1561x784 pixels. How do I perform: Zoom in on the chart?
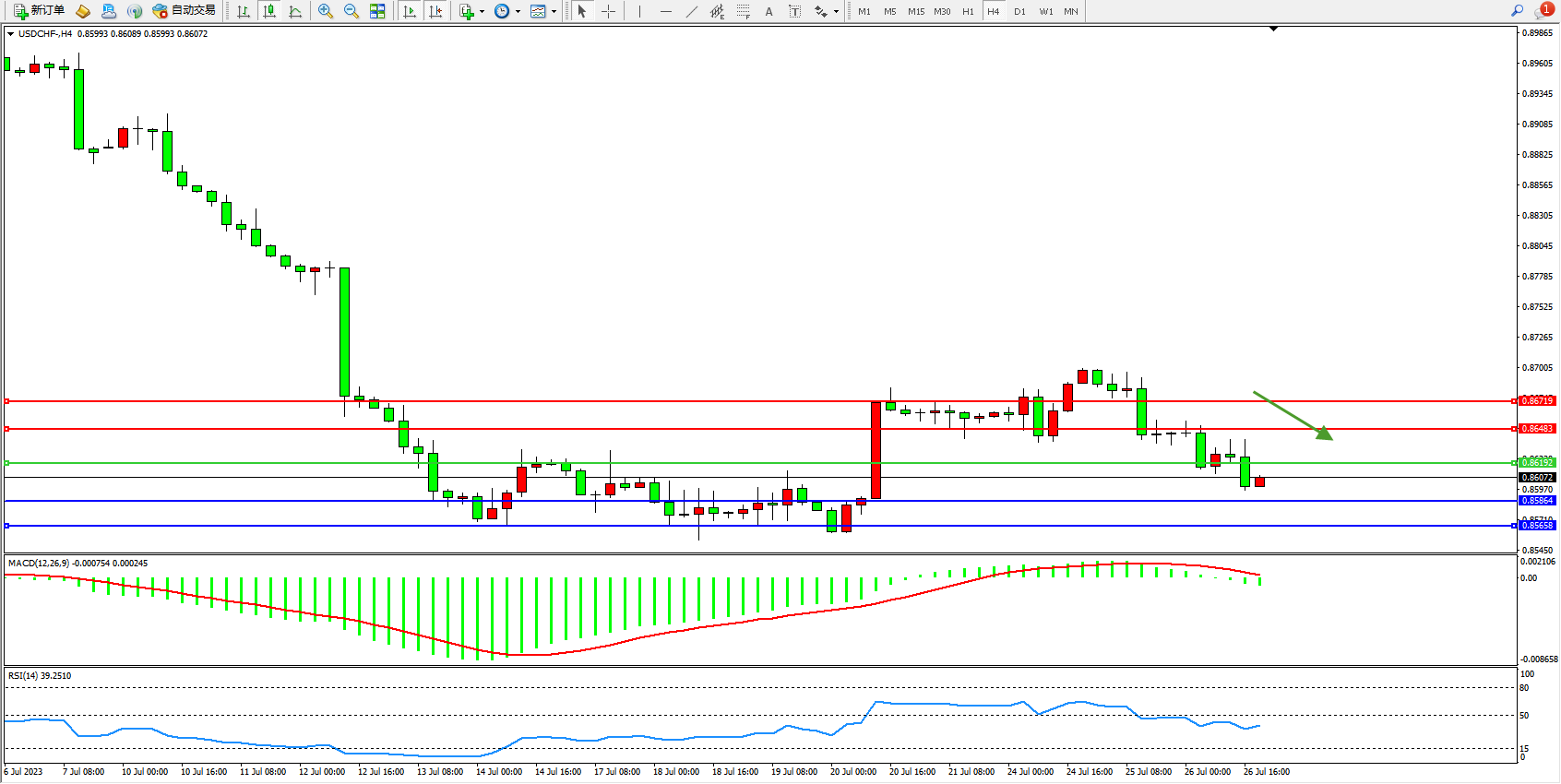(326, 11)
